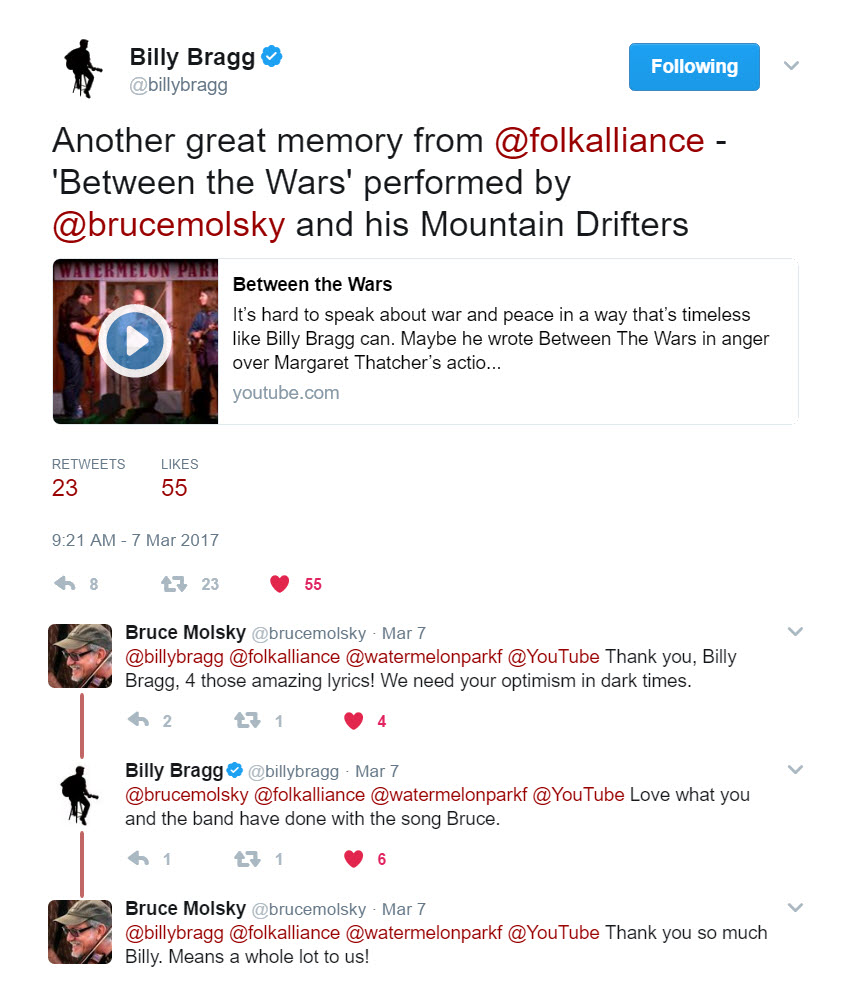View the list of 55 likes
852x984 pixels.
[x=179, y=478]
